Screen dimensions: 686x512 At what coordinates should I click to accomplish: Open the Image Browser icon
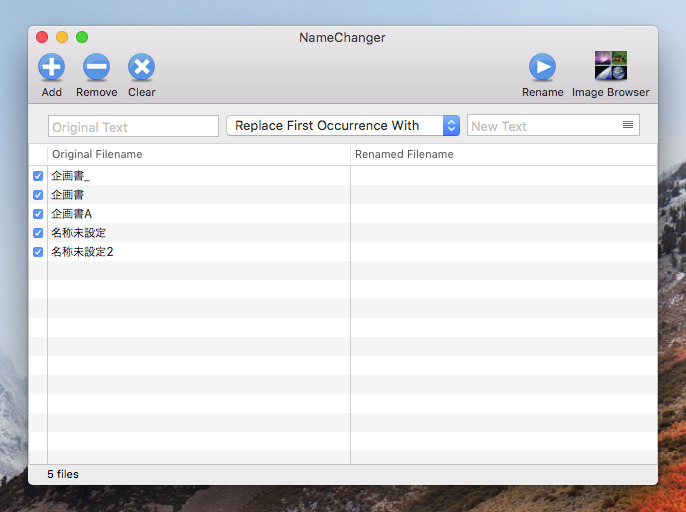tap(610, 66)
